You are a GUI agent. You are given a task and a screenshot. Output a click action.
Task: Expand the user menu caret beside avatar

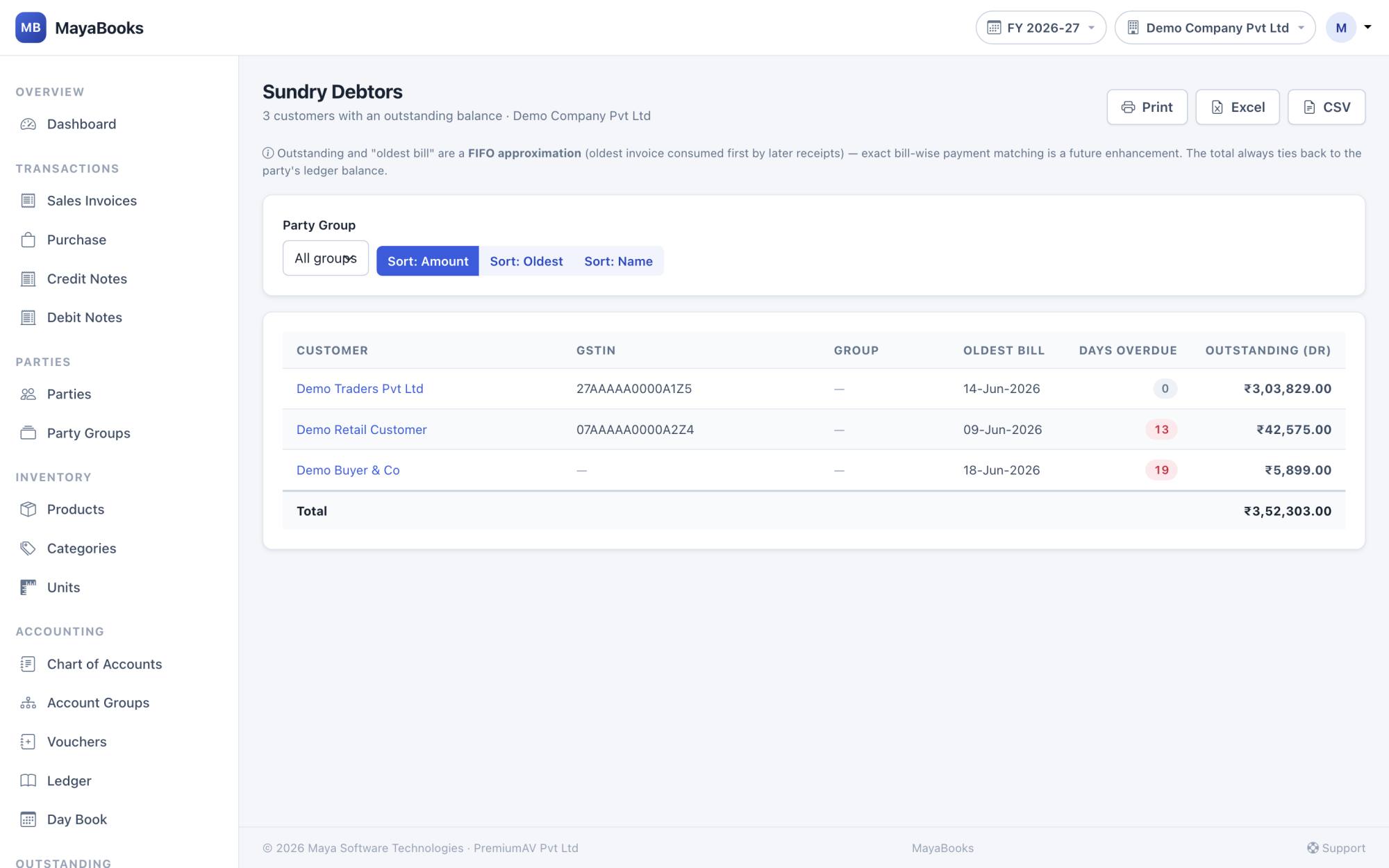pos(1367,27)
